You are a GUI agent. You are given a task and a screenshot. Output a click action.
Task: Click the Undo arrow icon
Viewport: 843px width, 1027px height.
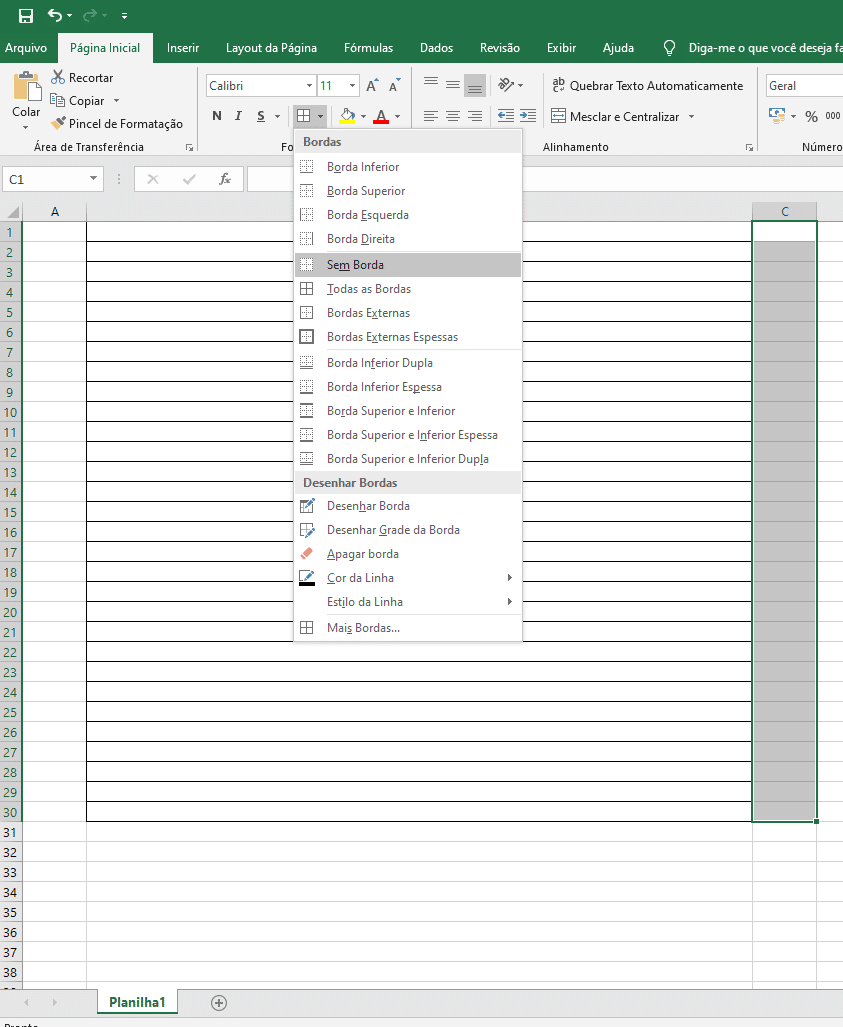(55, 15)
